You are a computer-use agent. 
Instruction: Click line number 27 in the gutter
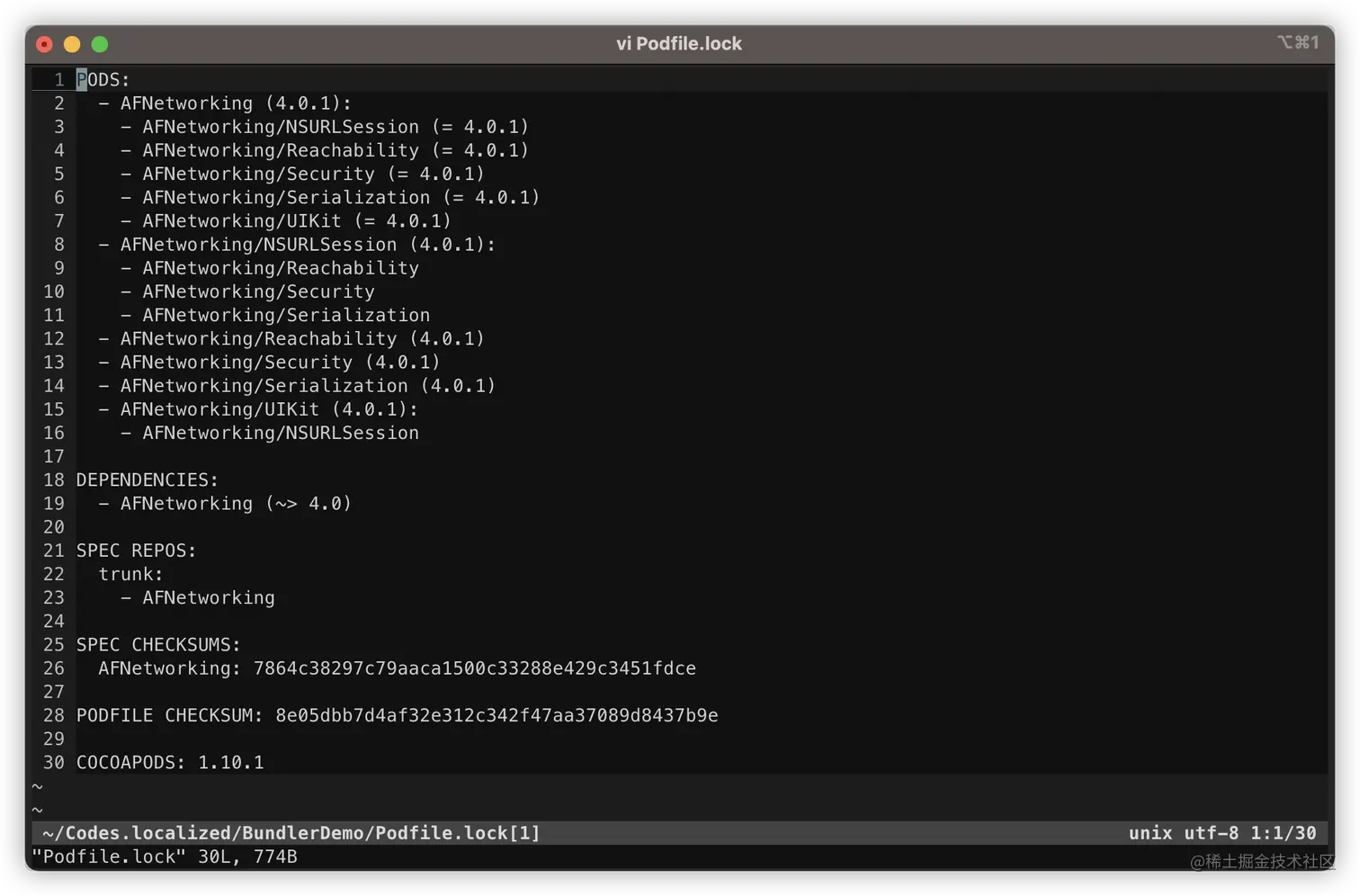click(x=54, y=692)
